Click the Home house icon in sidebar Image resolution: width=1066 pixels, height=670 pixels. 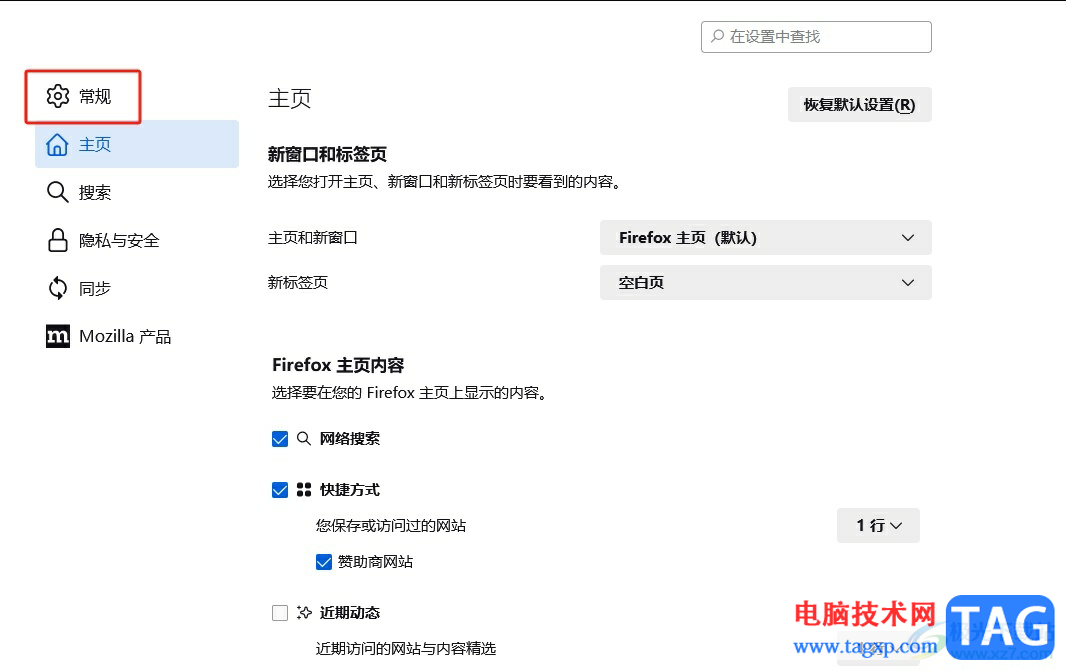[x=58, y=144]
